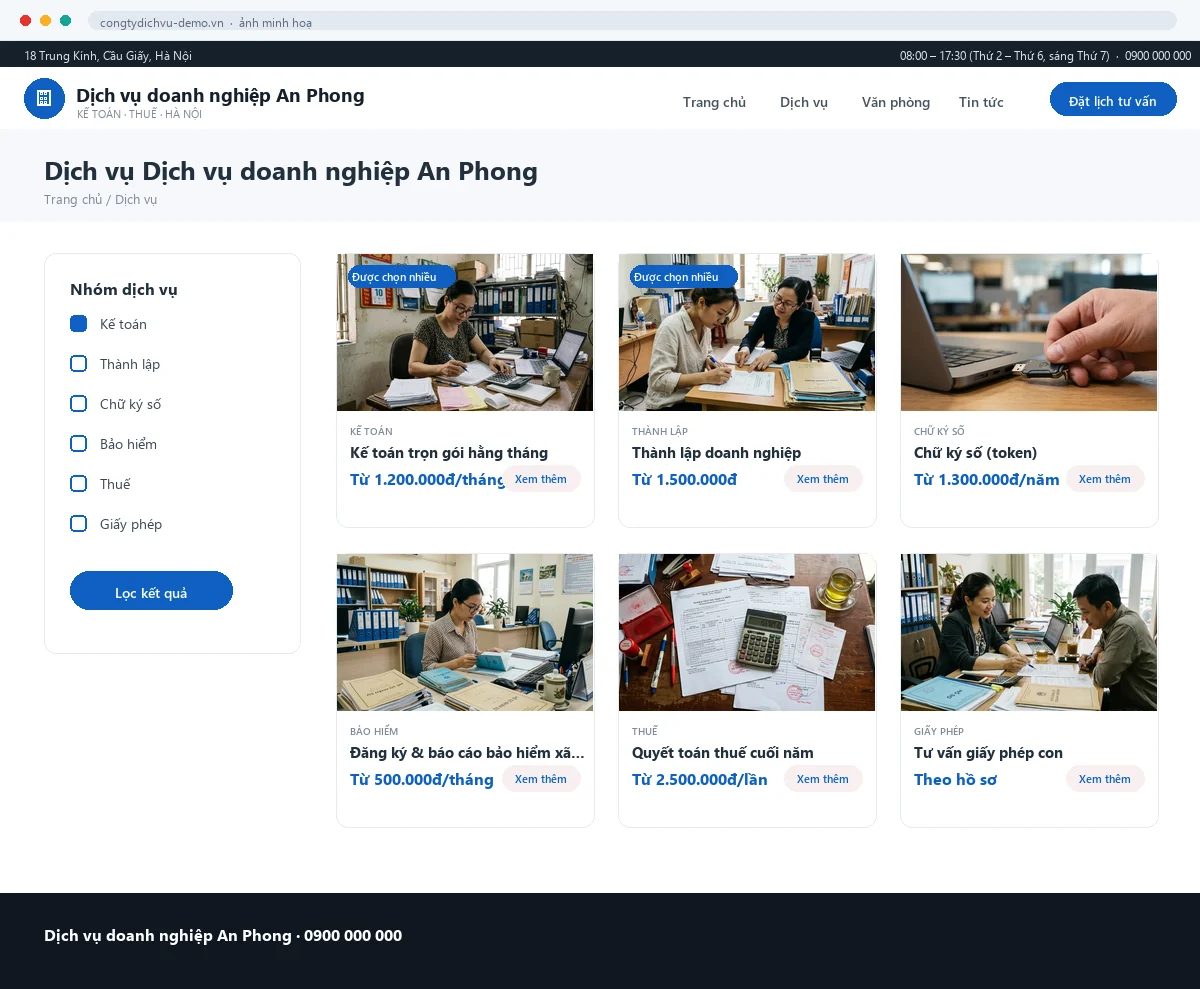Toggle the Thuế filter checkbox
The image size is (1200, 989).
[x=79, y=484]
